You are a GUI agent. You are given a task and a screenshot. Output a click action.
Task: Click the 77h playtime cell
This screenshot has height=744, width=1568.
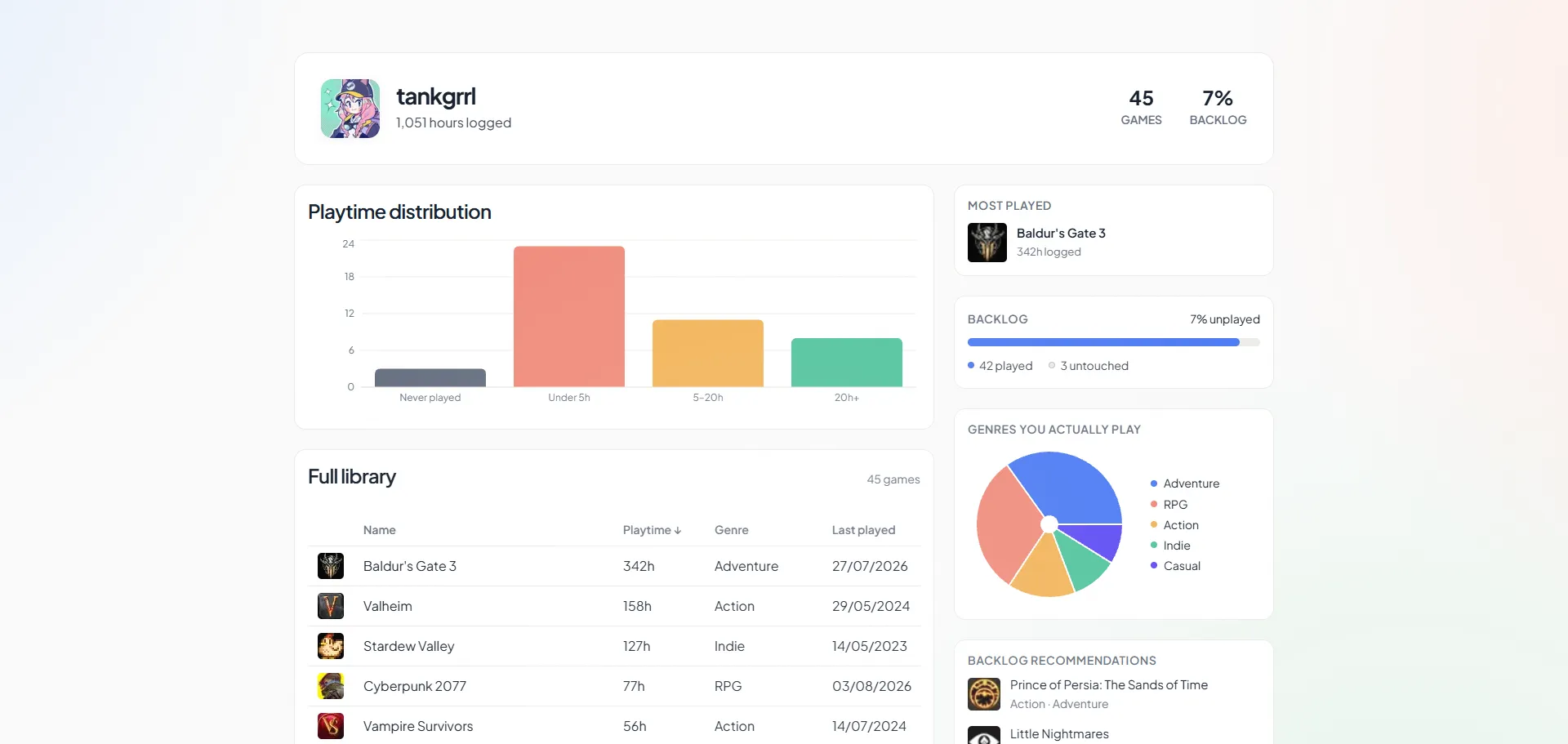pos(634,686)
